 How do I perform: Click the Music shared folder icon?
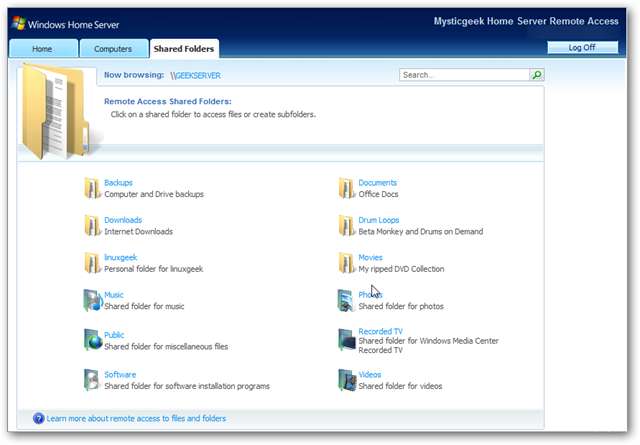coord(92,300)
